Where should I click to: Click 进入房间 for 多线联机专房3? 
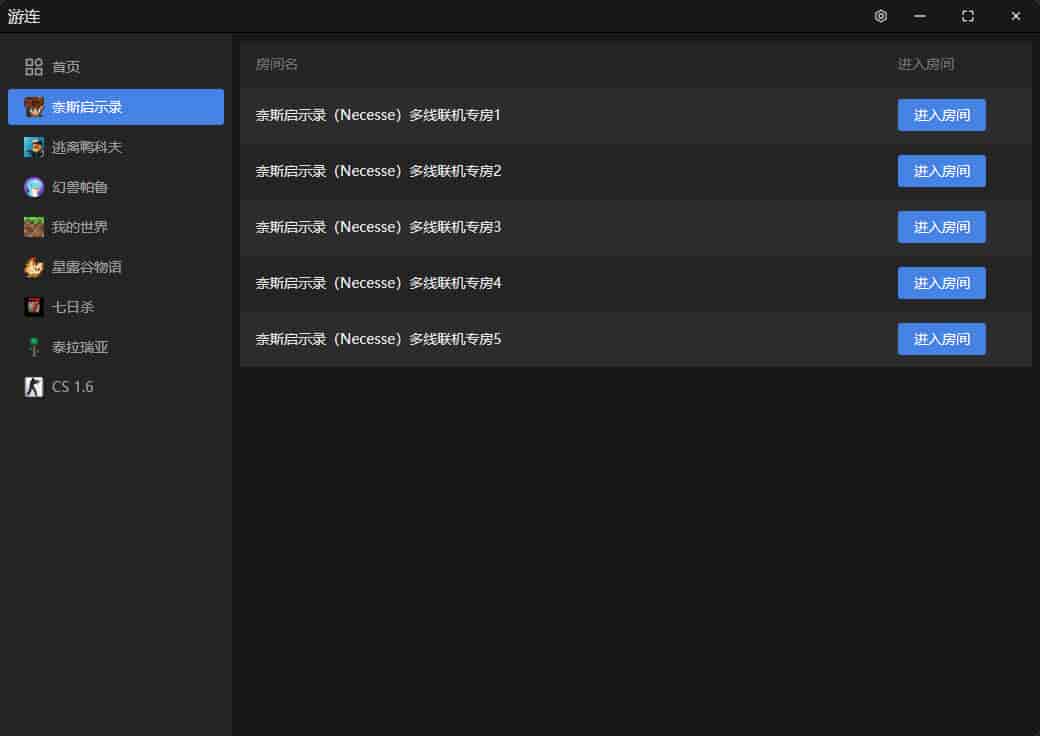tap(941, 227)
